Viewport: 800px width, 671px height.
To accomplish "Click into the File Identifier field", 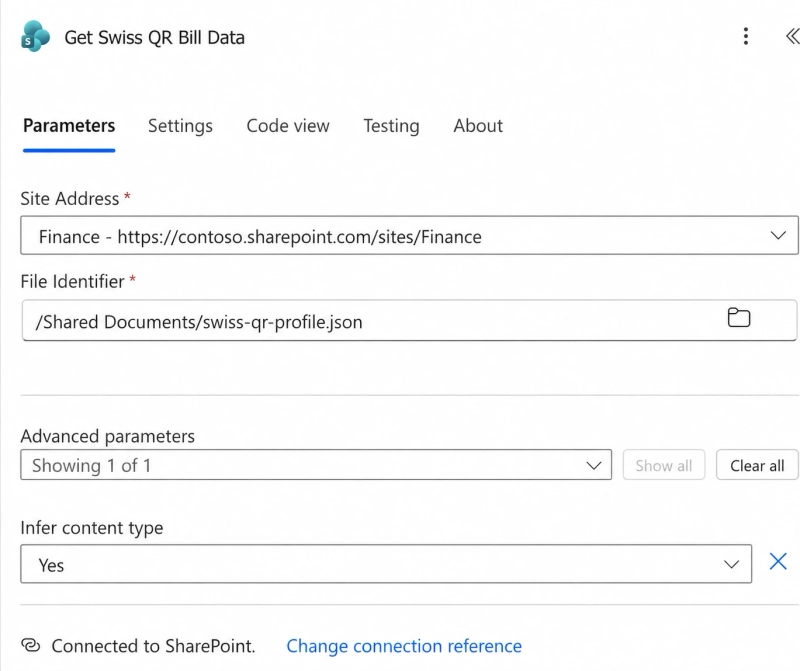I will 409,320.
